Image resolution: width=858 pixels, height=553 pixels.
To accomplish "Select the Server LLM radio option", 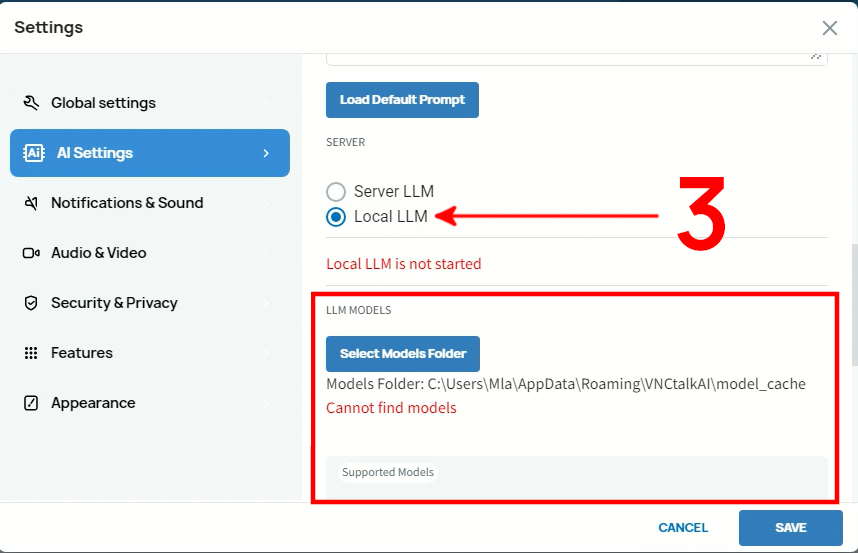I will 336,191.
